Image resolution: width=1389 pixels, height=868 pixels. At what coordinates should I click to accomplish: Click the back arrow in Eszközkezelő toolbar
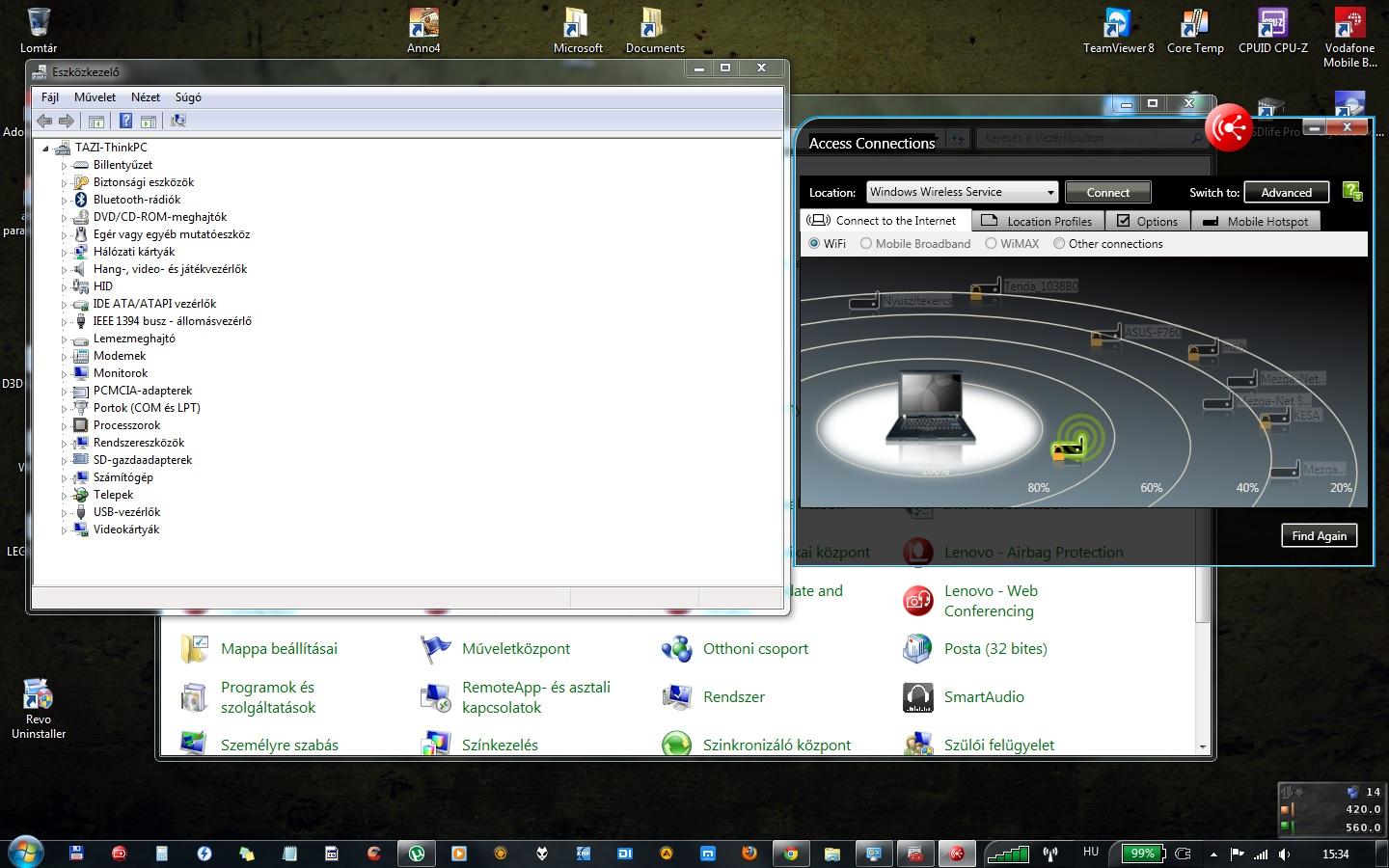44,121
